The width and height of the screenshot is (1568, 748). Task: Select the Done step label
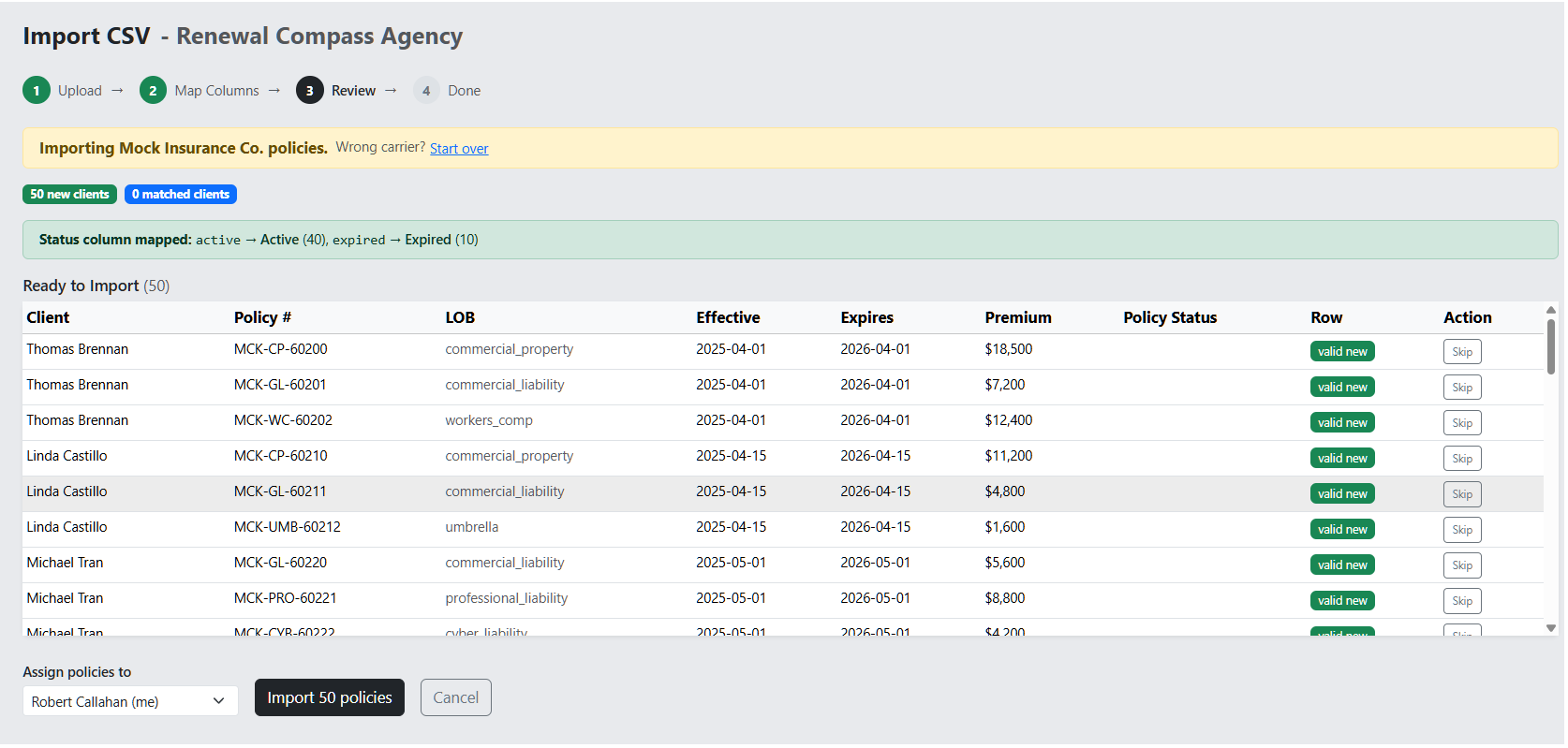[464, 91]
